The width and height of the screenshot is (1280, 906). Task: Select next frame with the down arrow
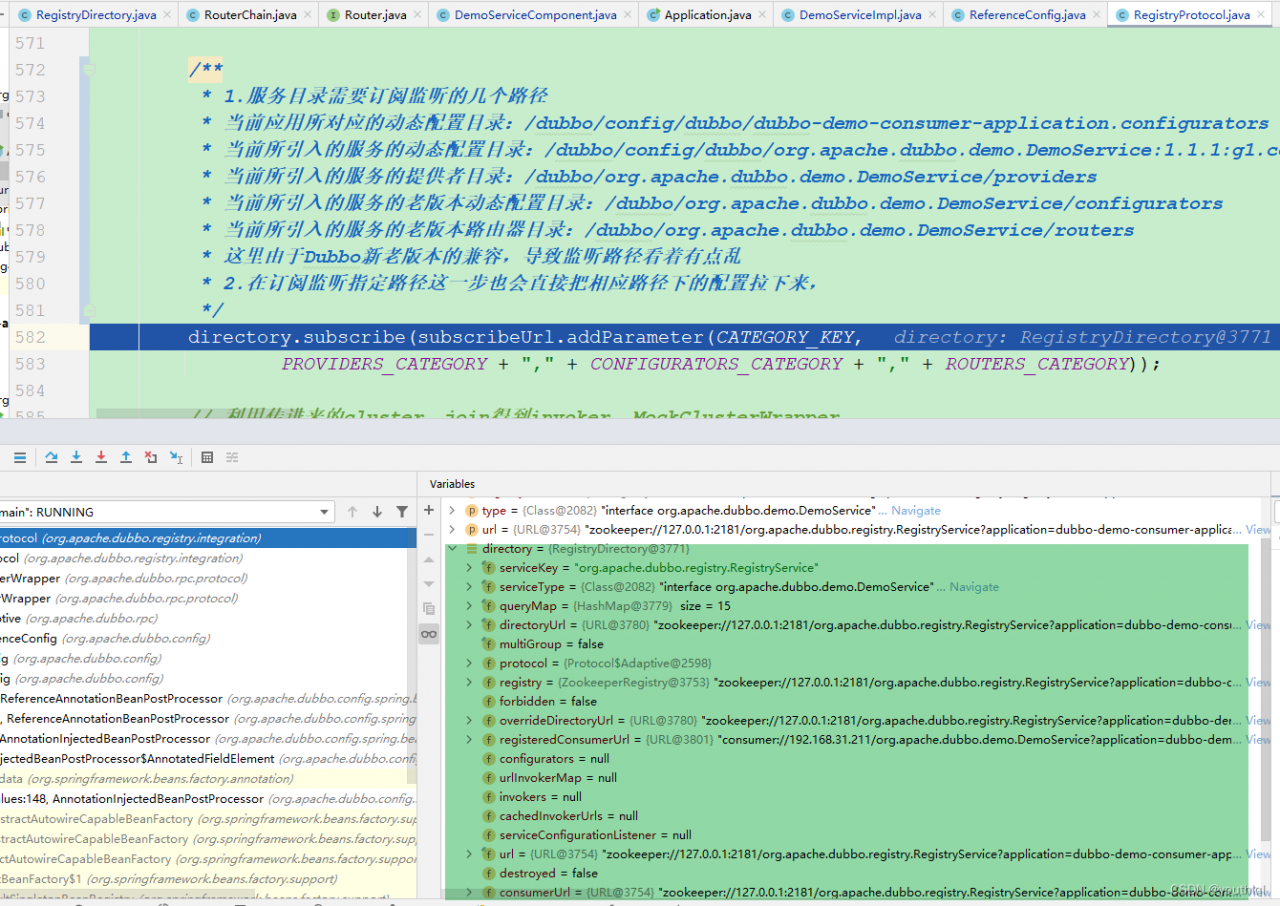tap(377, 512)
